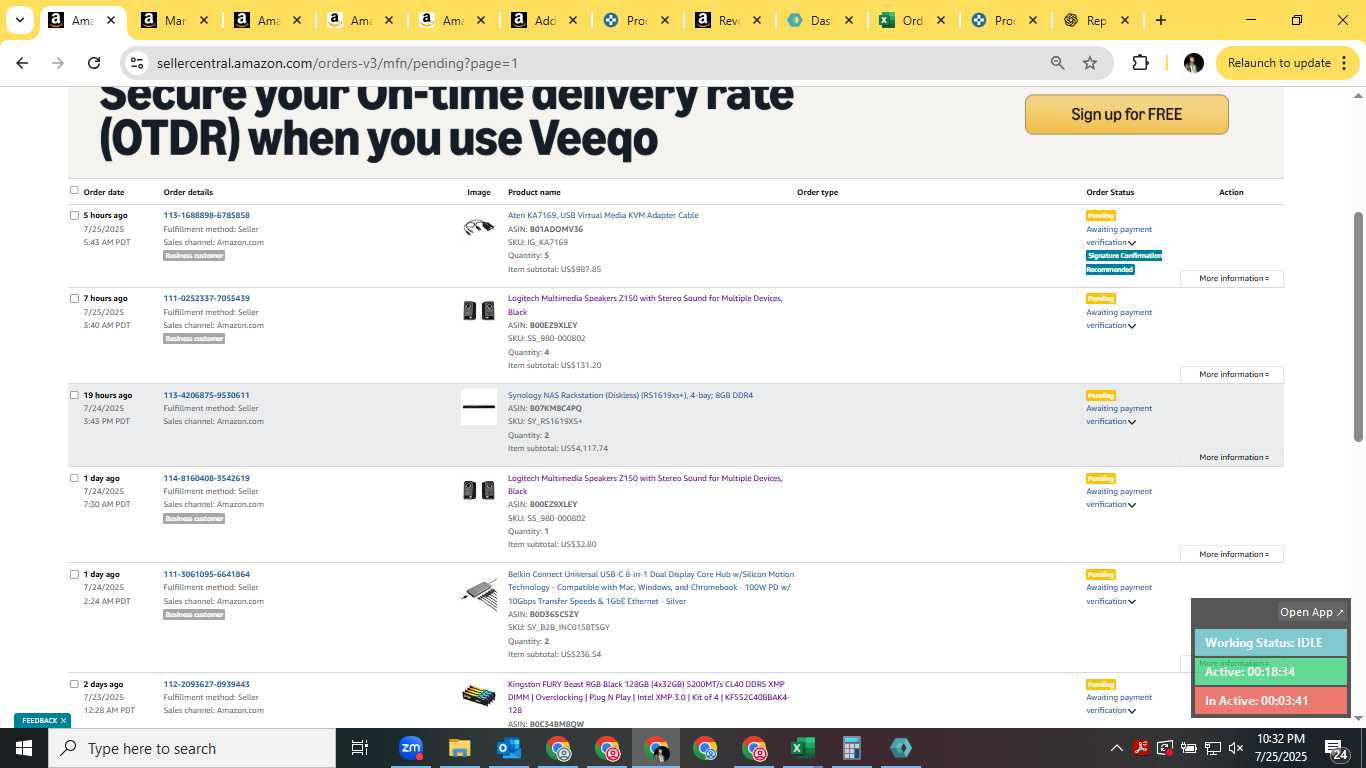Open order link 113-4206875-9530611
The image size is (1366, 768).
pyautogui.click(x=207, y=395)
